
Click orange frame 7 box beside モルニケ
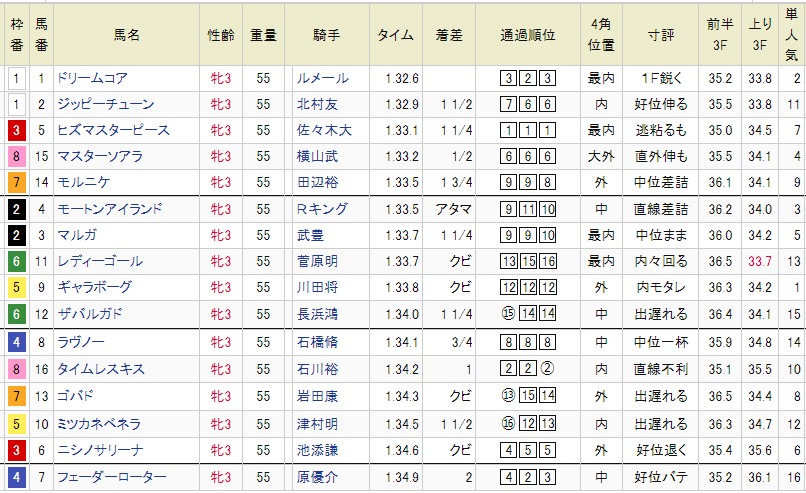tap(17, 182)
